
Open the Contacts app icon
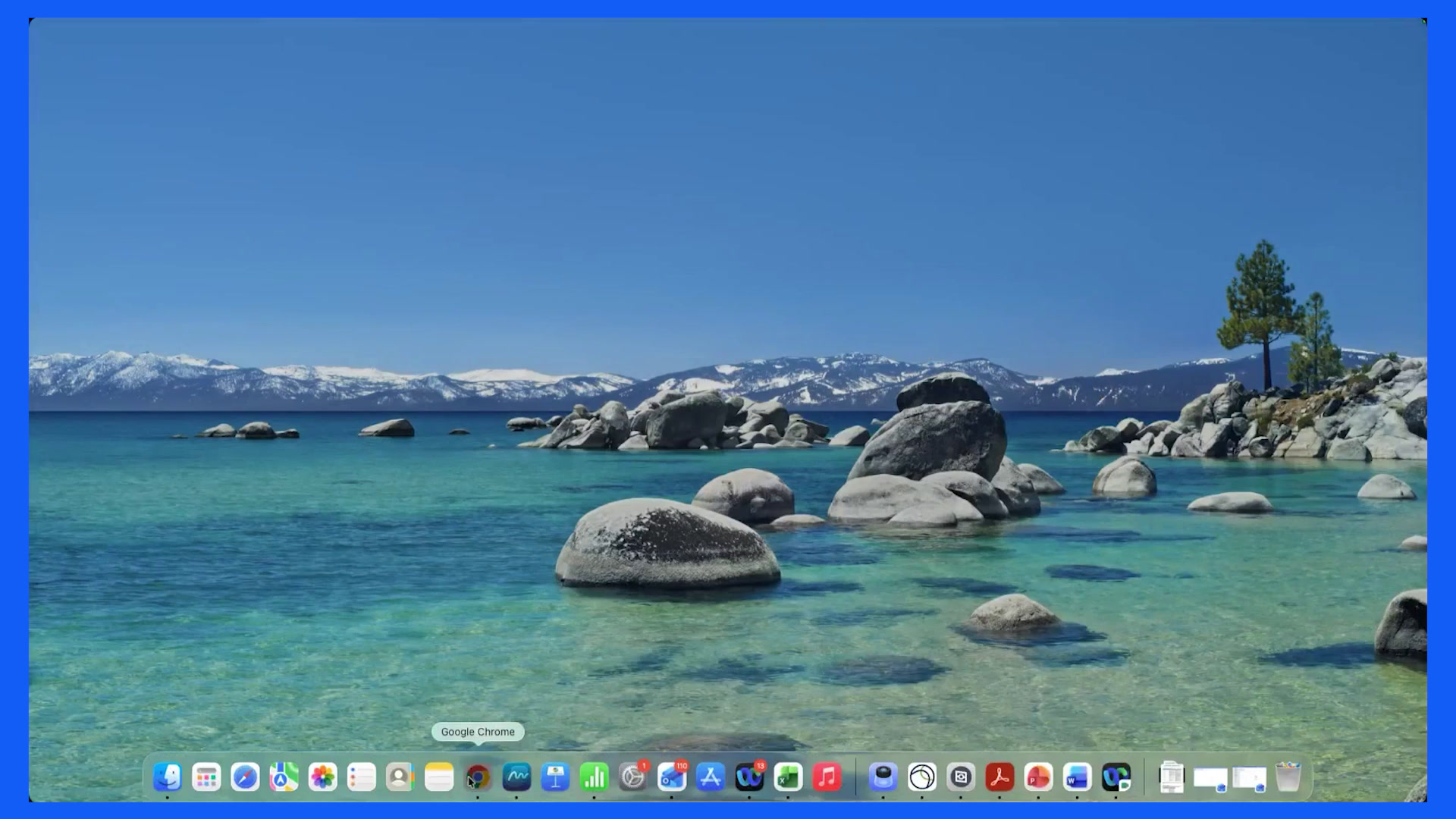tap(400, 777)
